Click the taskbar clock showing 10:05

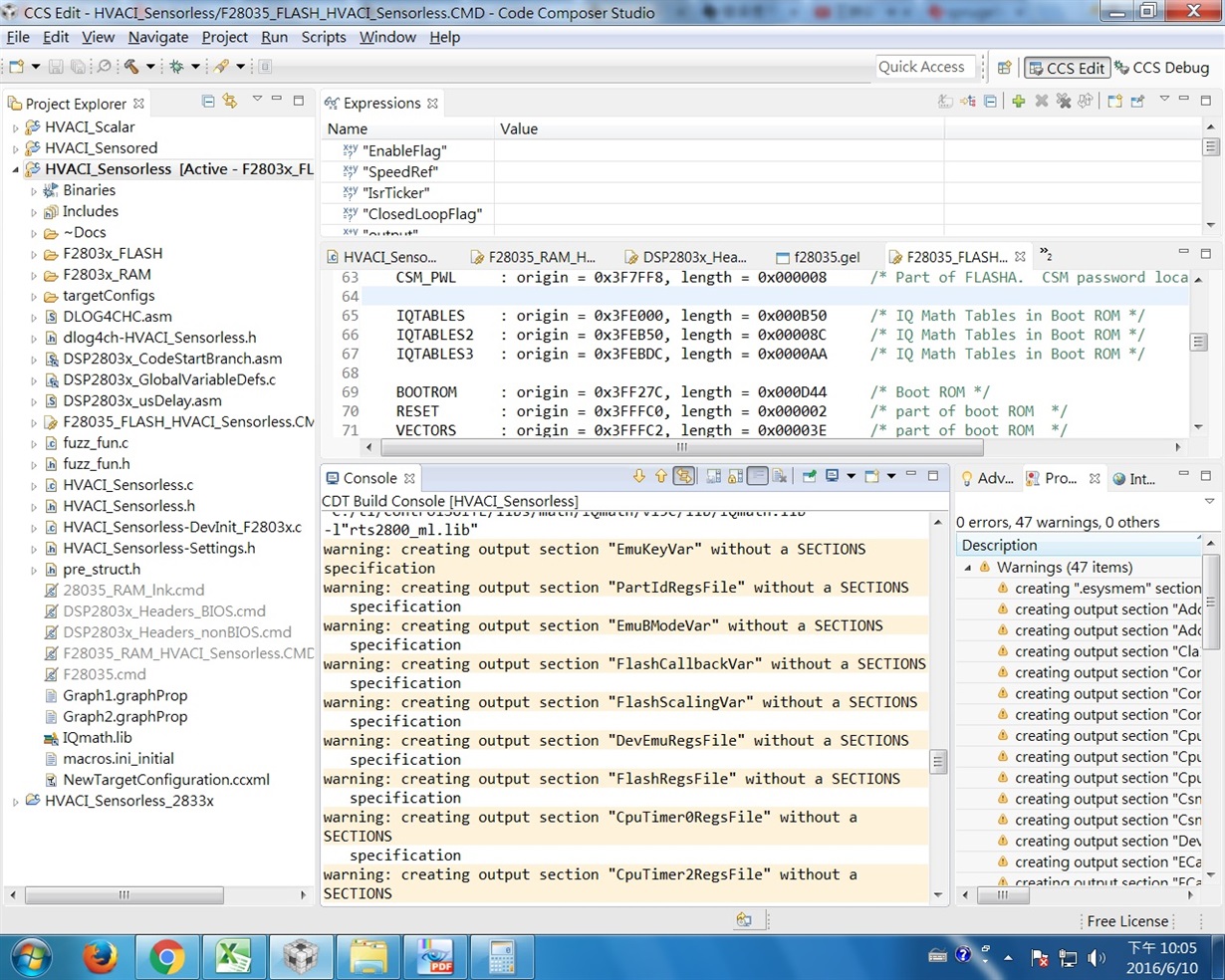pyautogui.click(x=1162, y=957)
